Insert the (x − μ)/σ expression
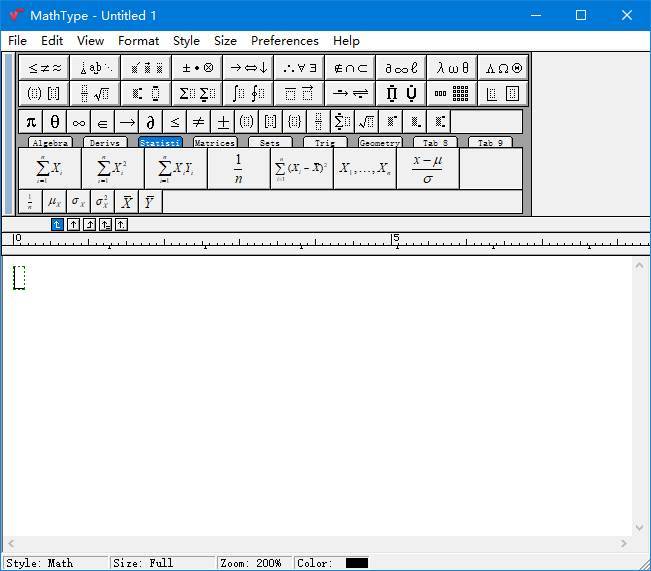Viewport: 651px width, 571px height. pos(428,169)
